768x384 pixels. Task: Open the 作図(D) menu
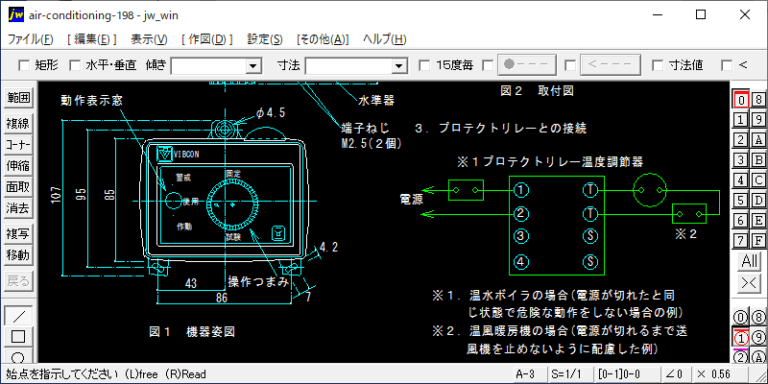click(207, 40)
